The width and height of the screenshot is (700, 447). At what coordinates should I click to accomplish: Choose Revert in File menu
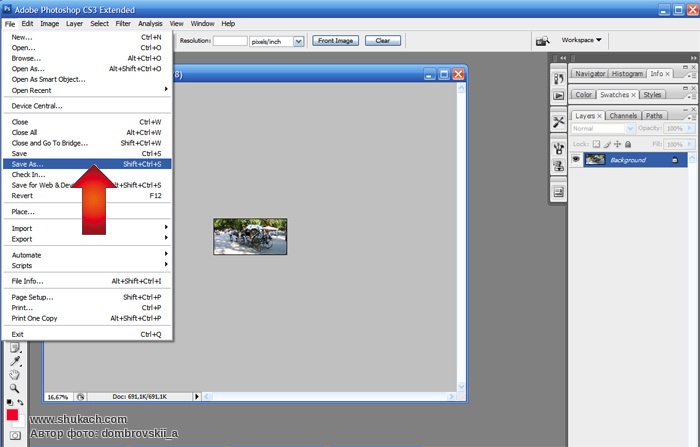87,196
